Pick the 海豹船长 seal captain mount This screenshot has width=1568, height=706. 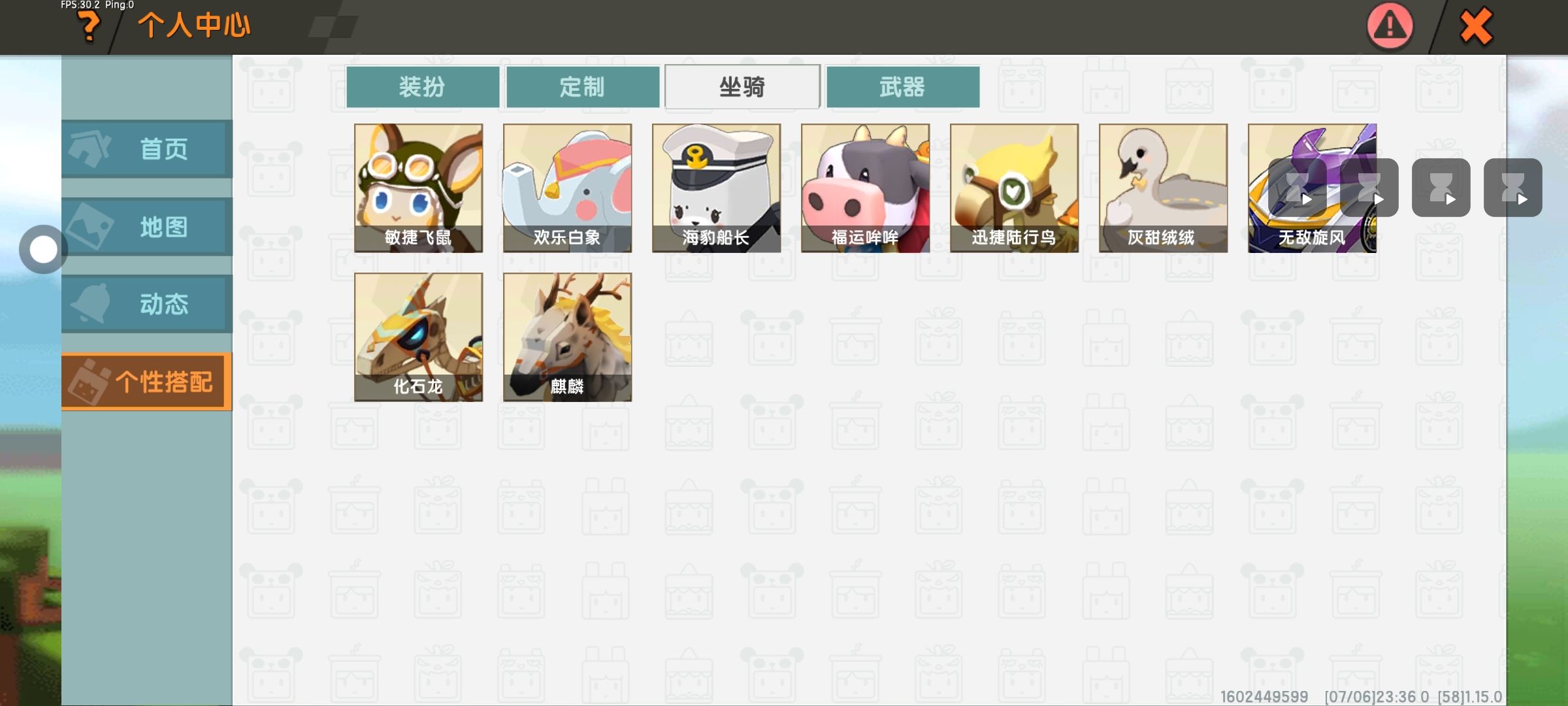pyautogui.click(x=716, y=188)
